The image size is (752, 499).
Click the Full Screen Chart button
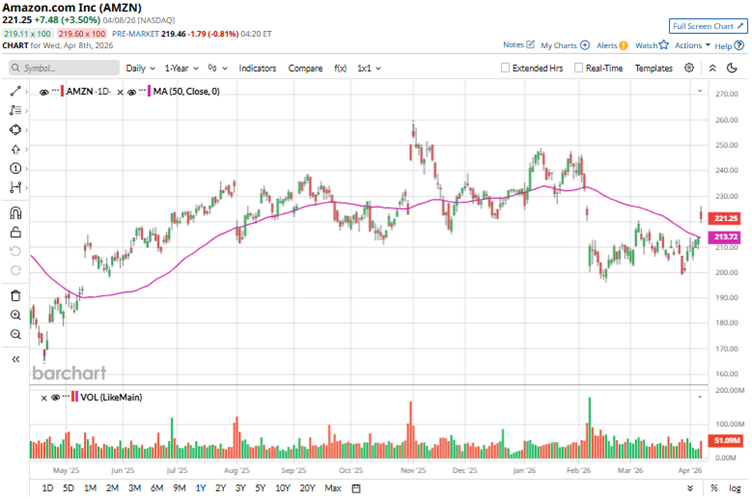click(705, 25)
